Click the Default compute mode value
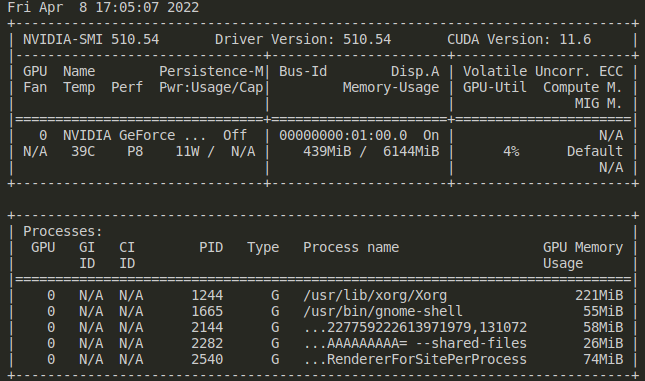 (595, 151)
